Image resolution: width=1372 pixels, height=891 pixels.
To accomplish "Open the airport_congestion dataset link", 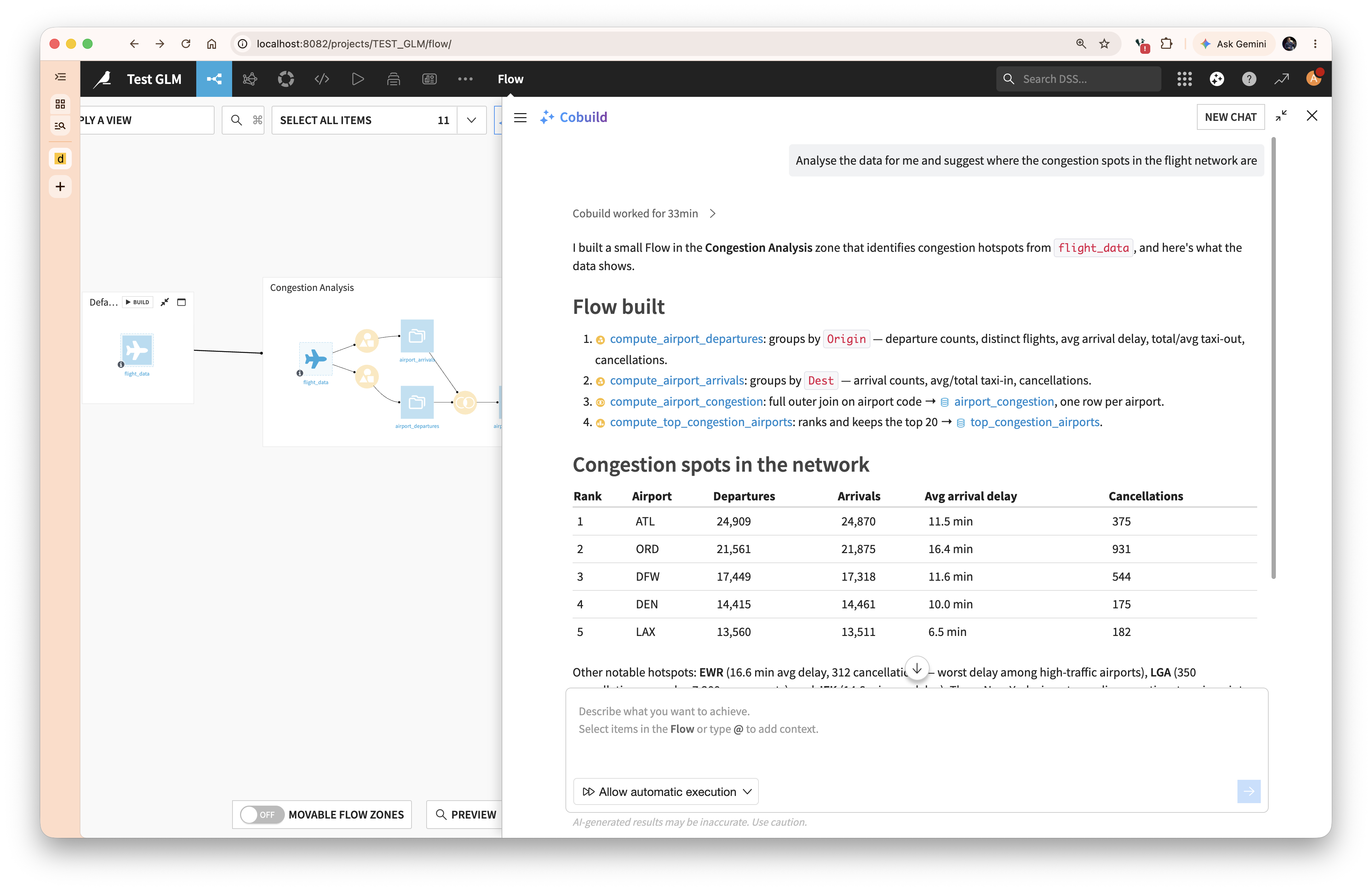I will [1004, 401].
